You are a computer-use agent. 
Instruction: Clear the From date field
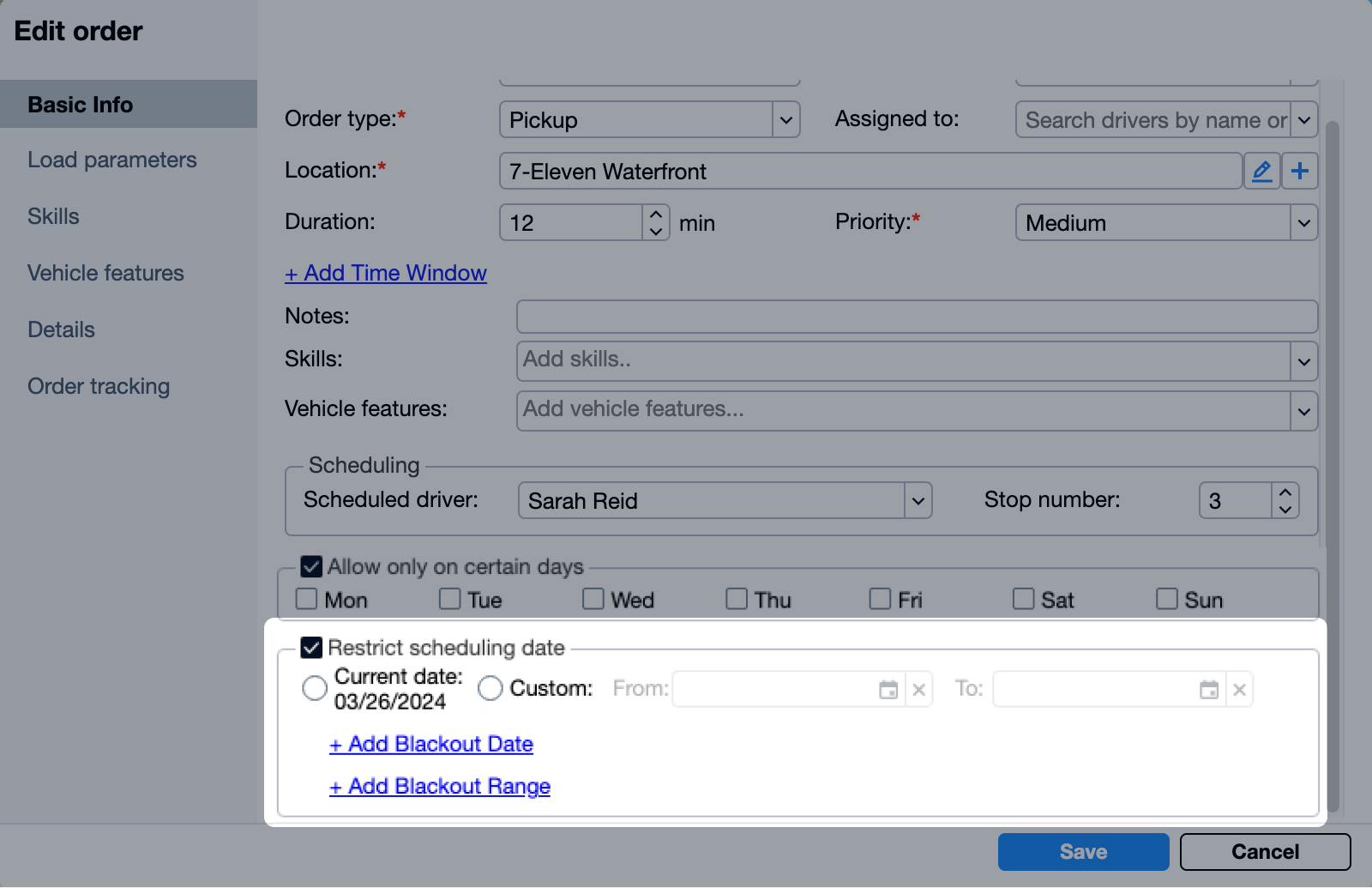(x=919, y=690)
